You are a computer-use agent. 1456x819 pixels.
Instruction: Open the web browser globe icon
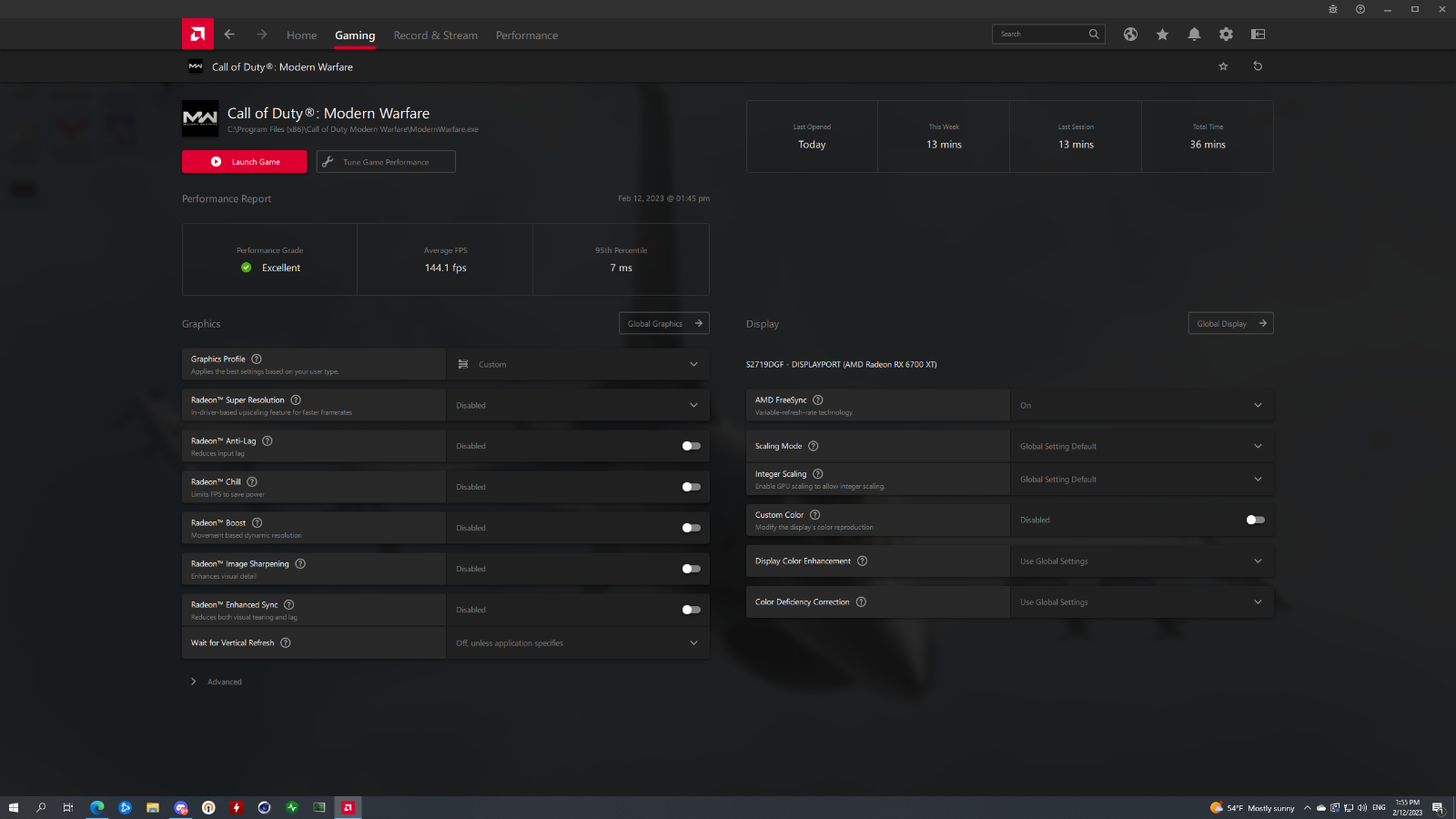[1130, 35]
